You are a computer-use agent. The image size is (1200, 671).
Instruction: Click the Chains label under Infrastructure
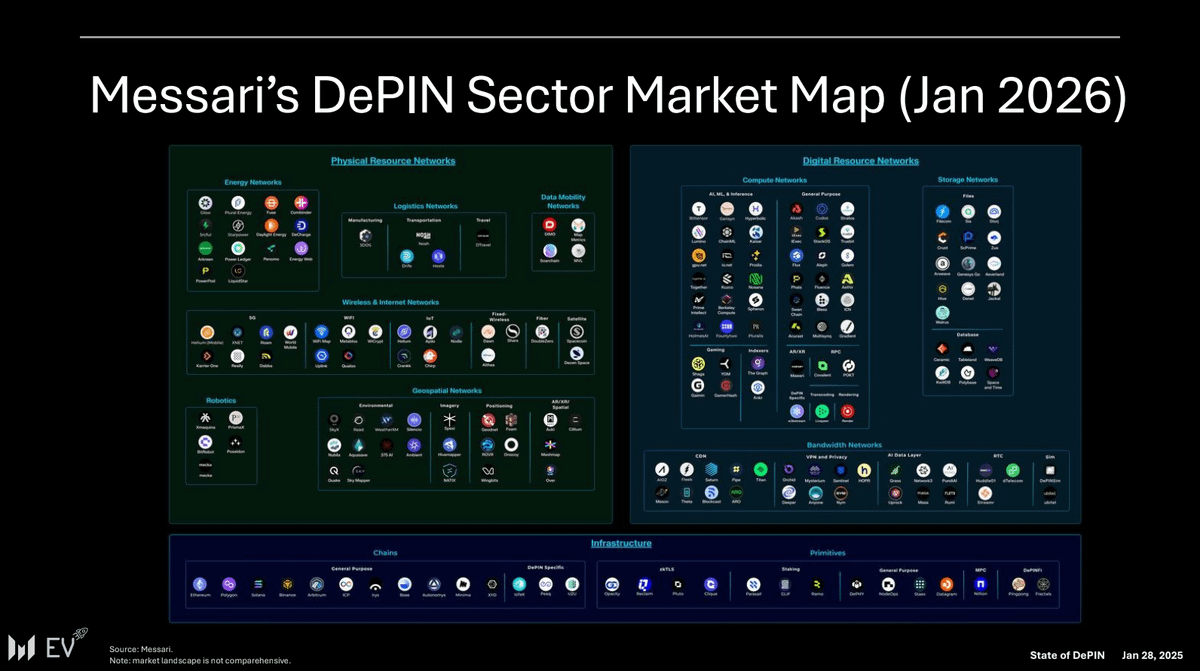click(386, 553)
